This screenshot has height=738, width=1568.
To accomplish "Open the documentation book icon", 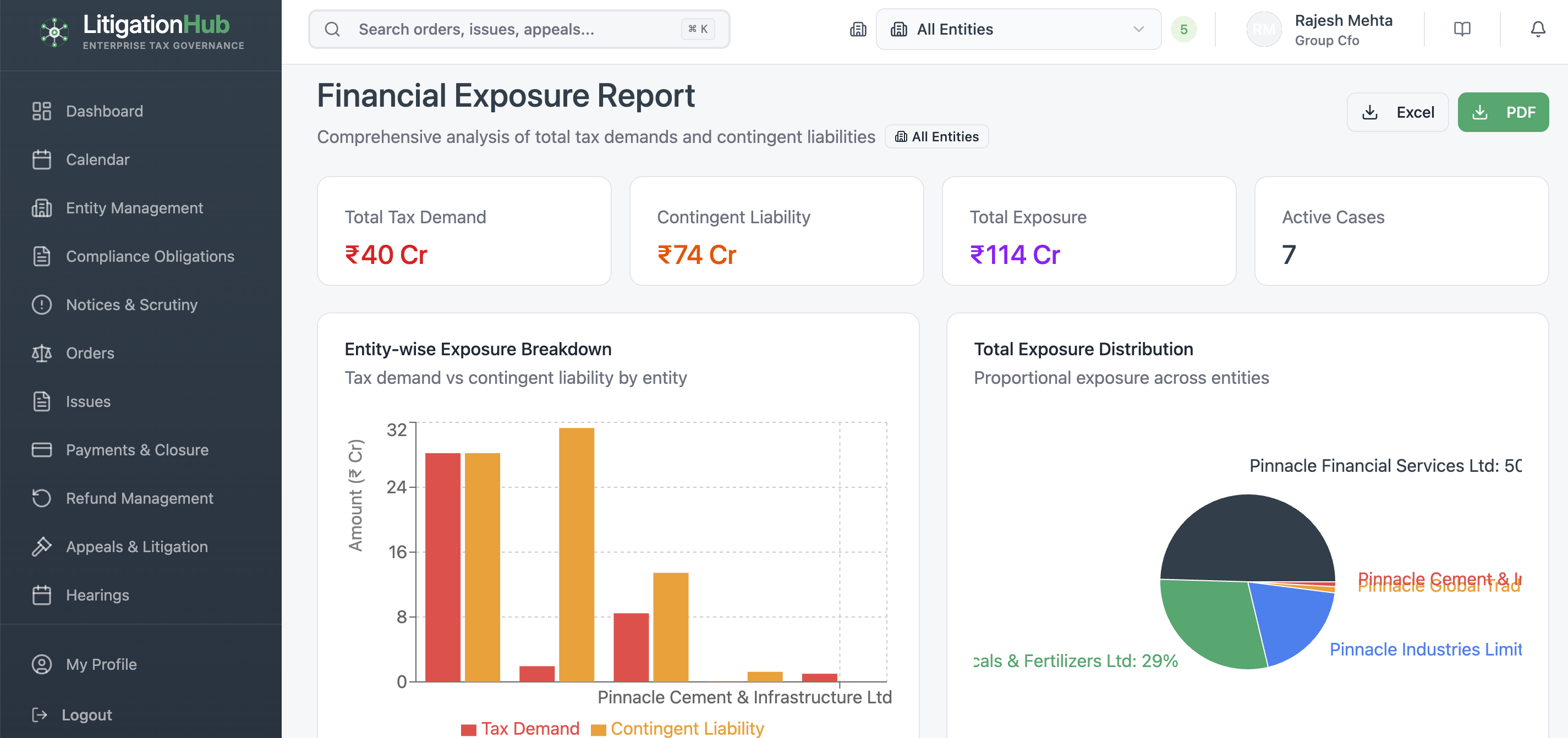I will tap(1462, 29).
